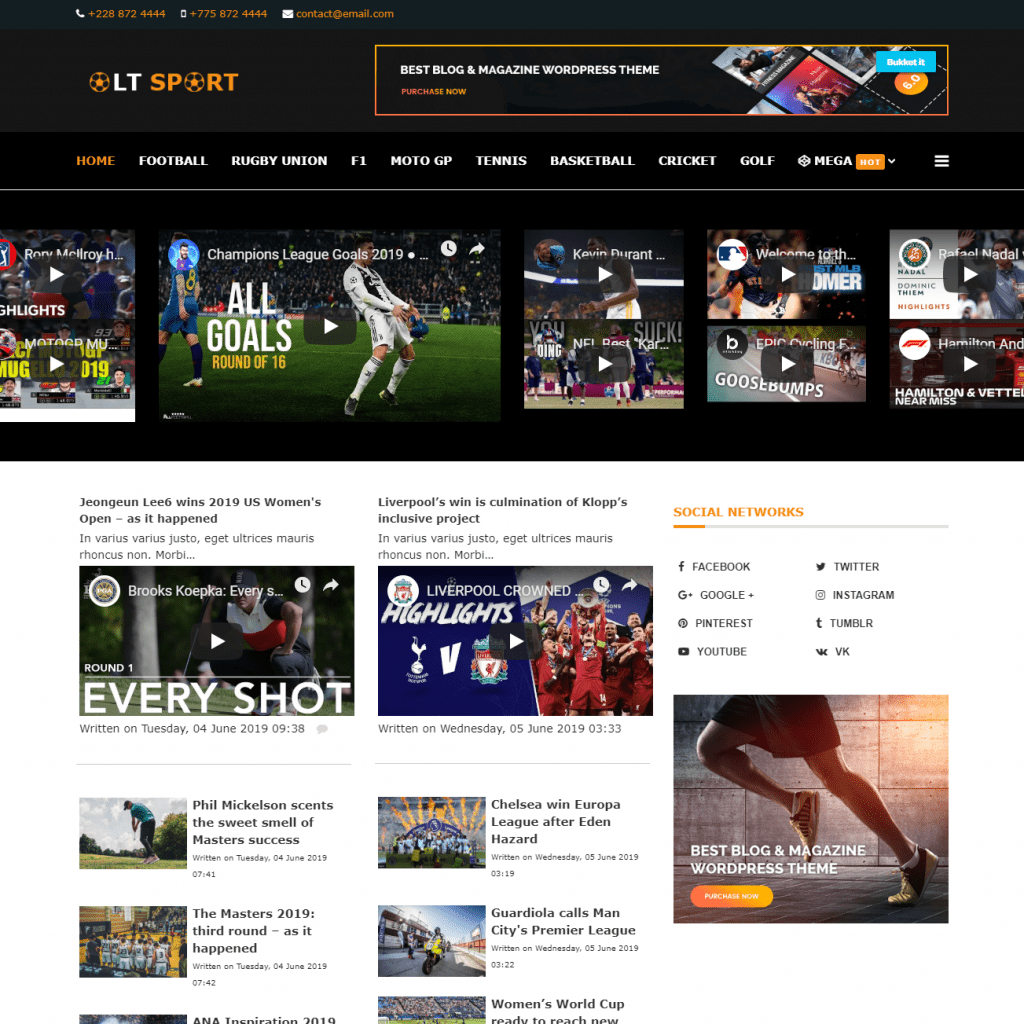Screen dimensions: 1024x1024
Task: Play the Rafael Nadal highlights video
Action: 970,274
